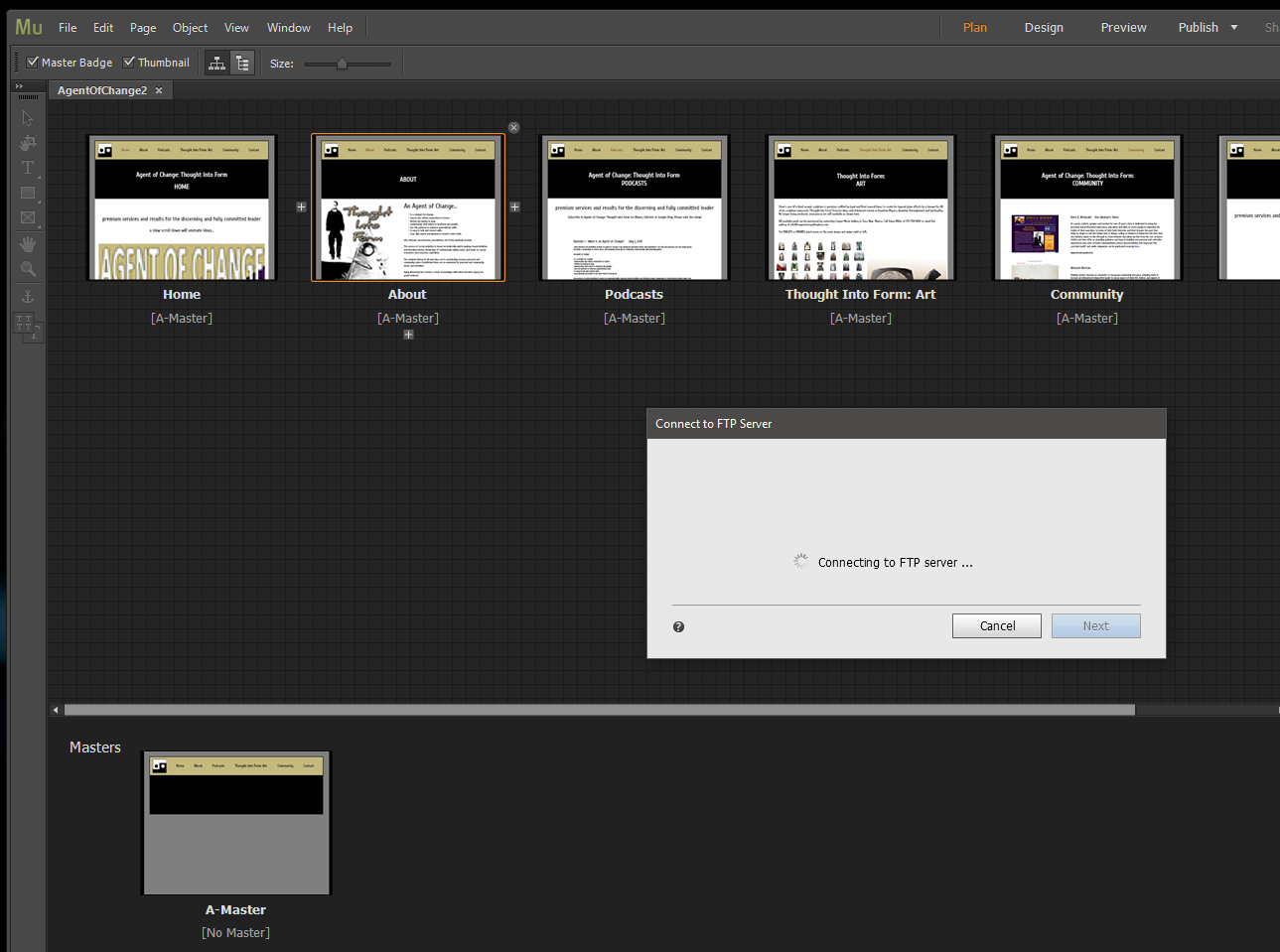Click the Home page name label

[182, 295]
